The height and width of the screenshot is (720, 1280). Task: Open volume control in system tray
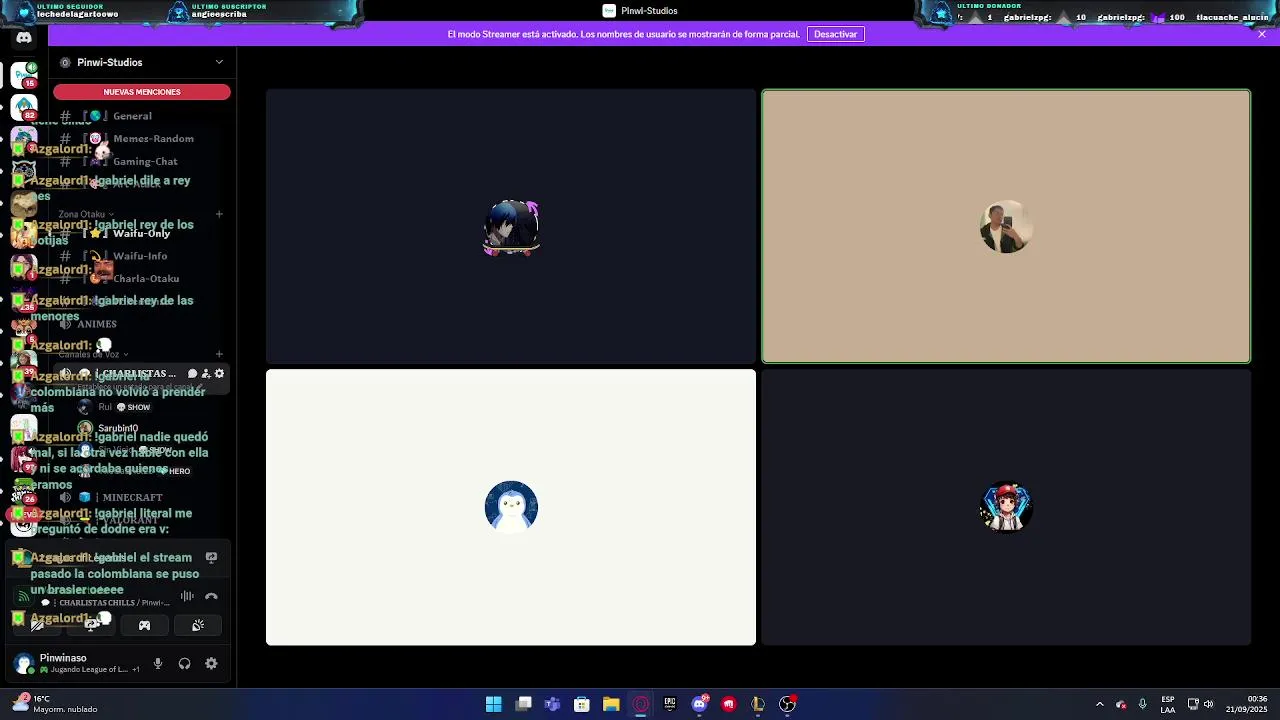[1208, 704]
